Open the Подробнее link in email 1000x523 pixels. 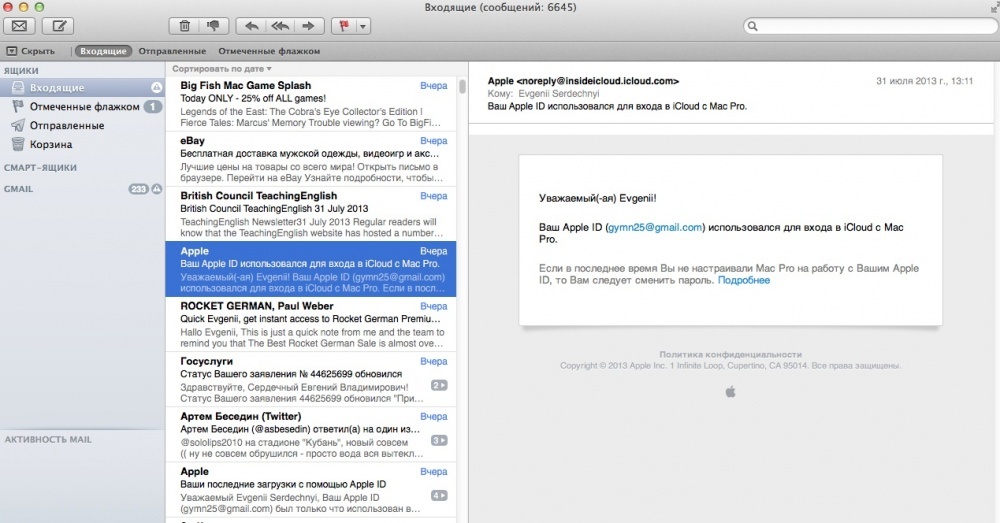(x=744, y=280)
